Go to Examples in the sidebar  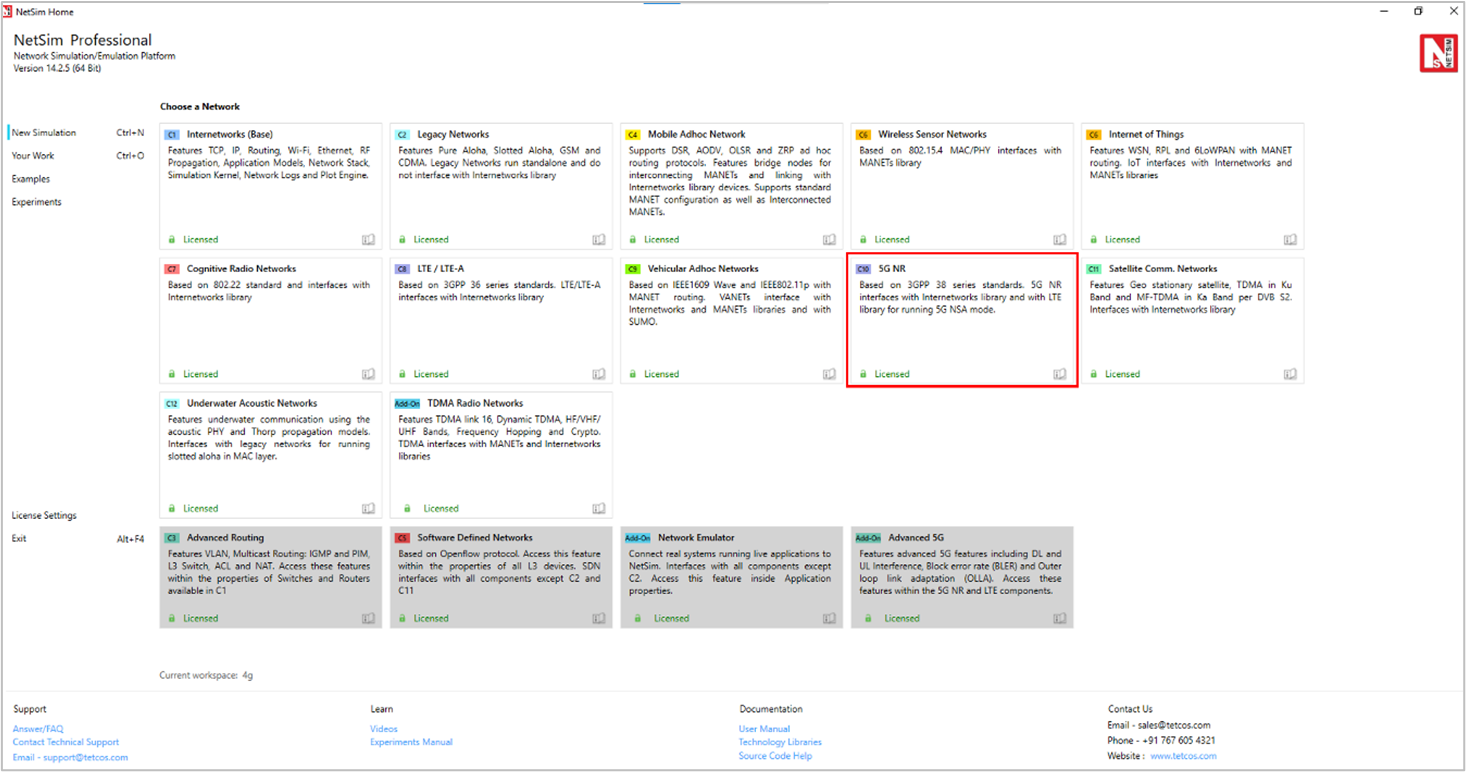pyautogui.click(x=31, y=179)
